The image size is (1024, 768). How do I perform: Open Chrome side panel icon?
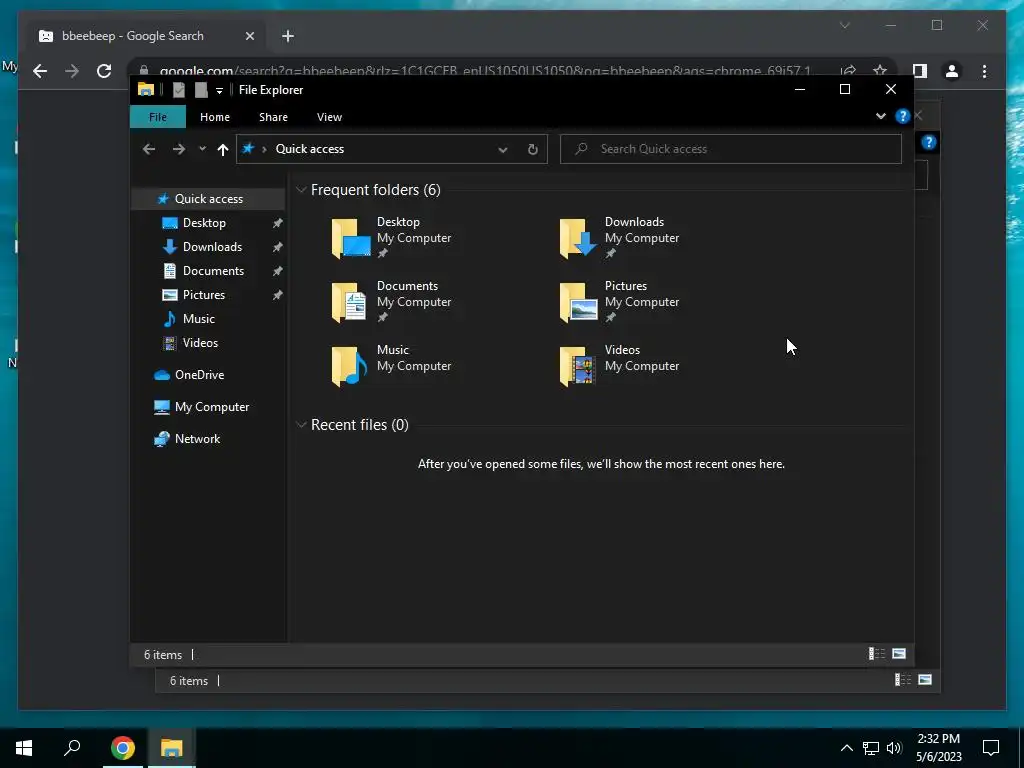(920, 71)
